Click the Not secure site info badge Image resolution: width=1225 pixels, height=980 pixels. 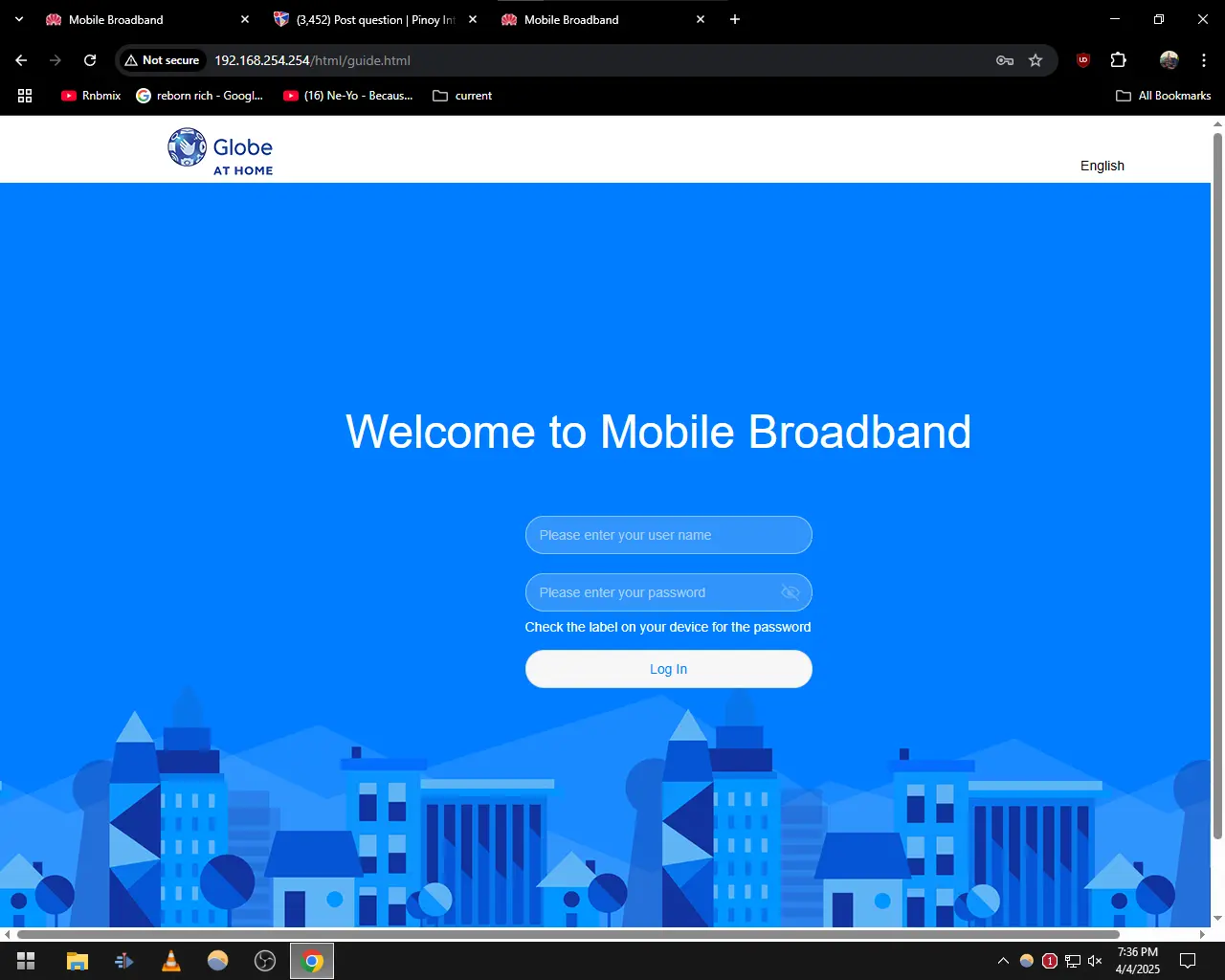tap(162, 60)
